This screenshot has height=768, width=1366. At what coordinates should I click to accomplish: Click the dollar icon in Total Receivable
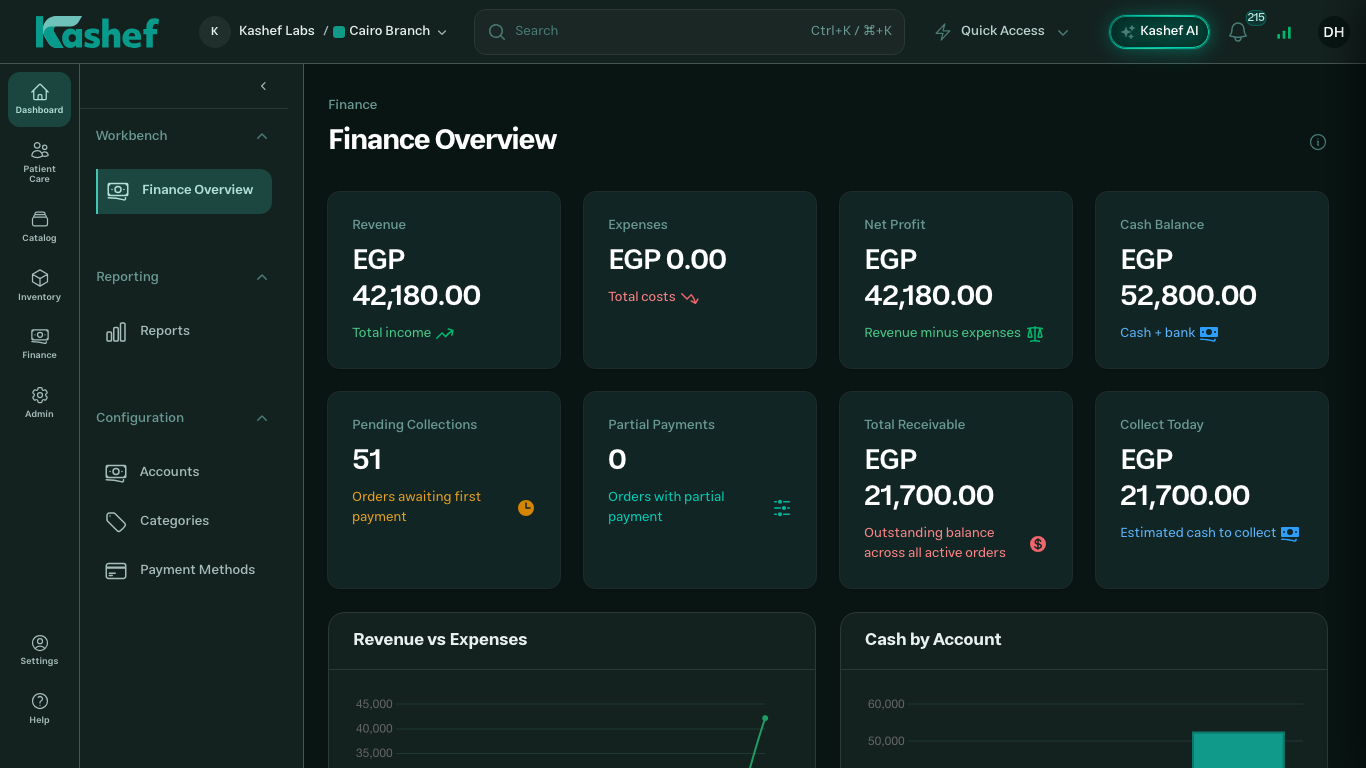click(x=1038, y=544)
